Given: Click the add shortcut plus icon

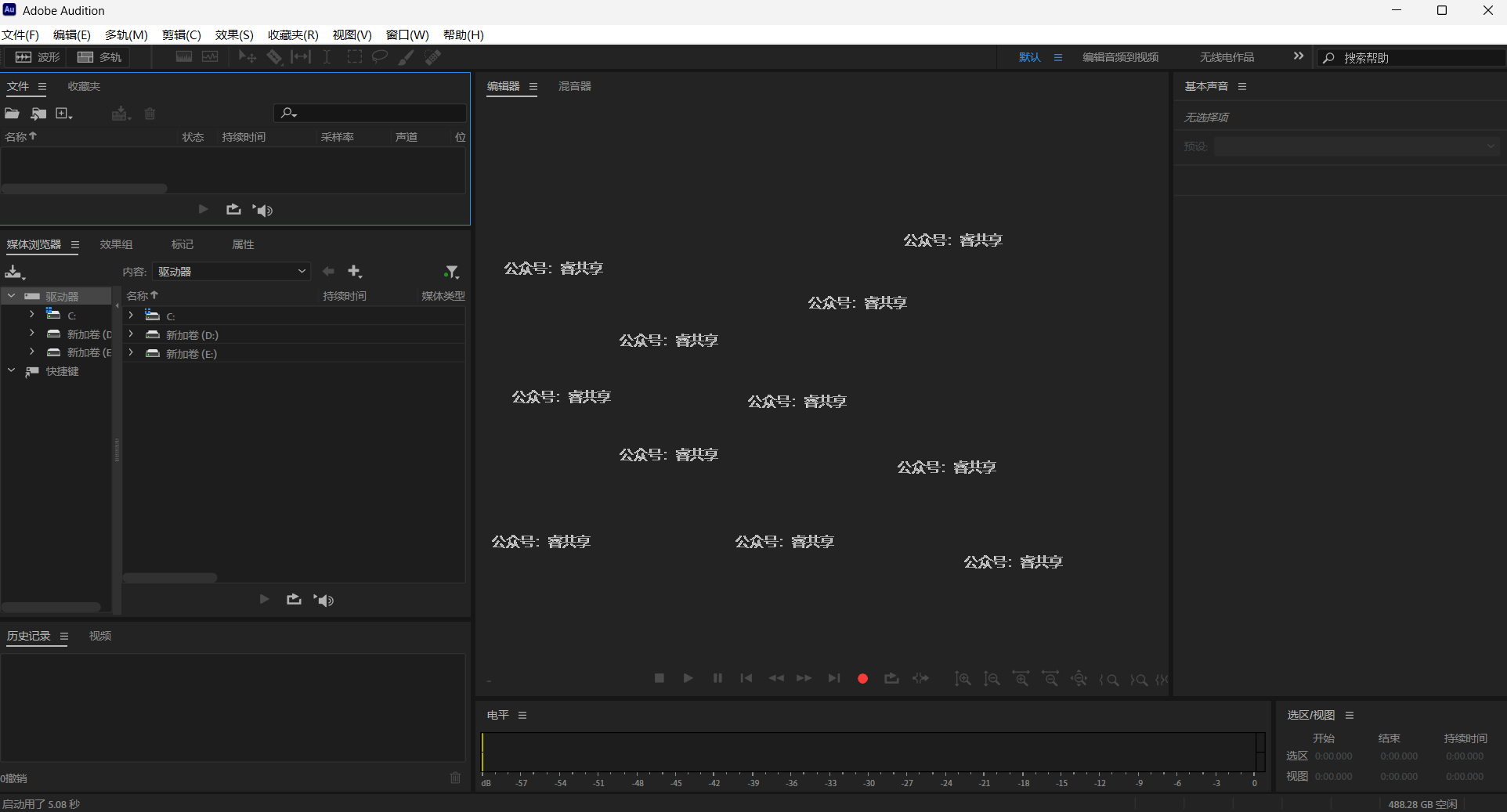Looking at the screenshot, I should point(355,272).
